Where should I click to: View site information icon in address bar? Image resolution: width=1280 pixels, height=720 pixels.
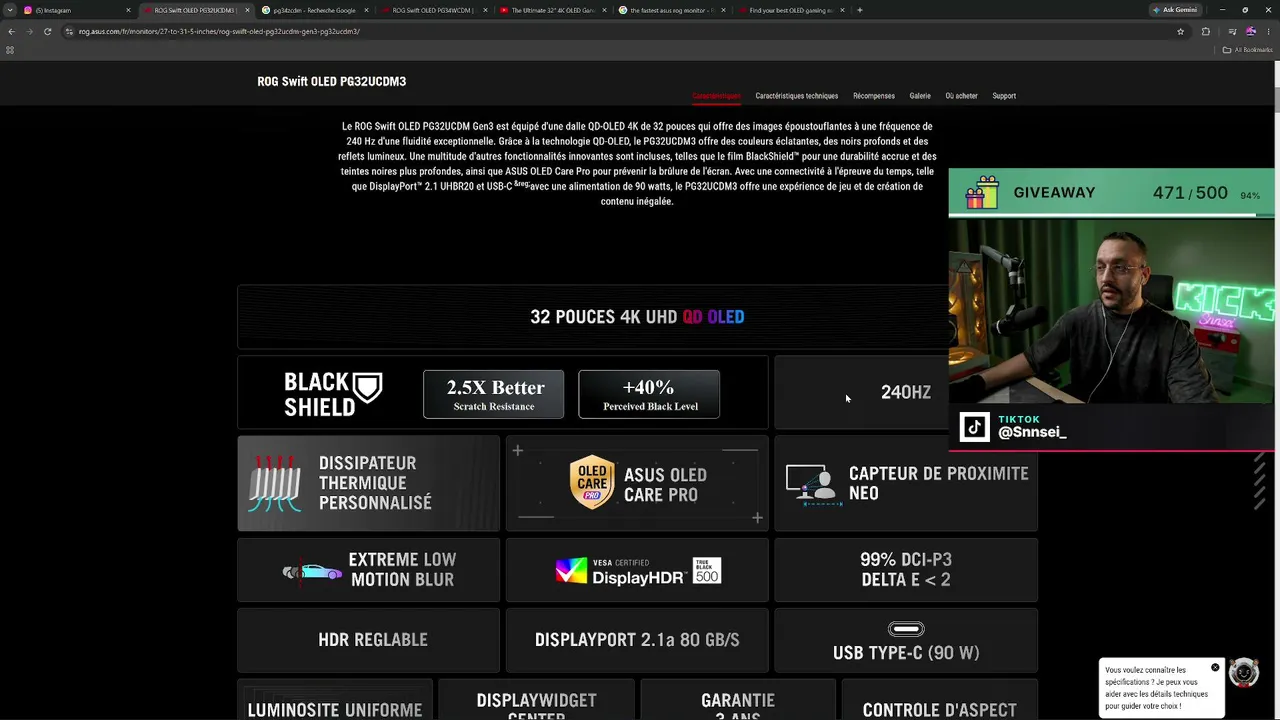tap(68, 31)
